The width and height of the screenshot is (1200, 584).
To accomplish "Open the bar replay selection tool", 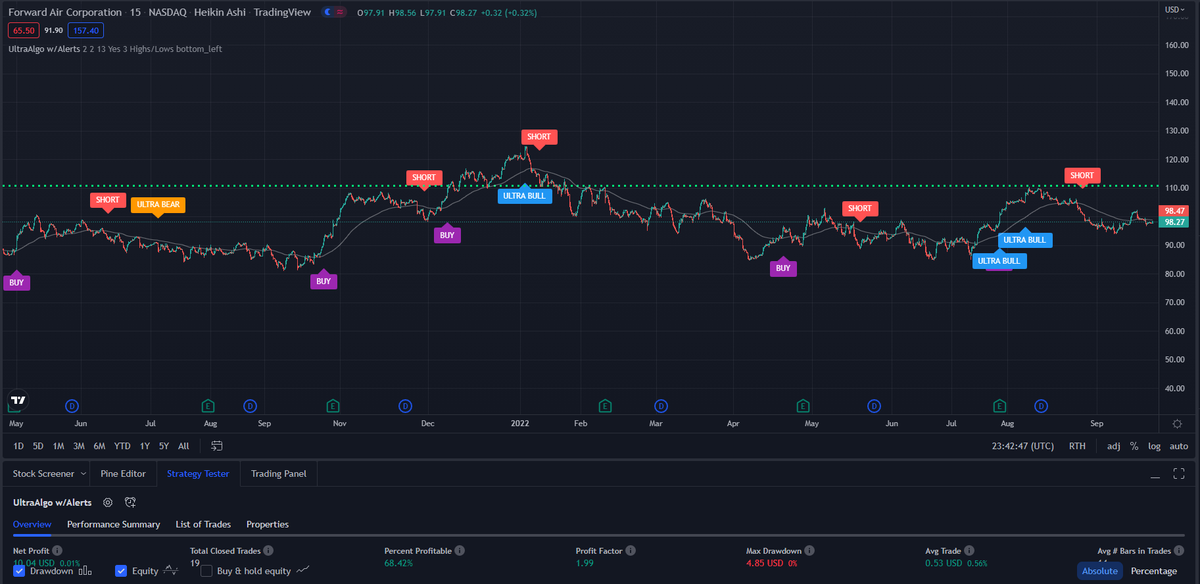I will coord(216,446).
